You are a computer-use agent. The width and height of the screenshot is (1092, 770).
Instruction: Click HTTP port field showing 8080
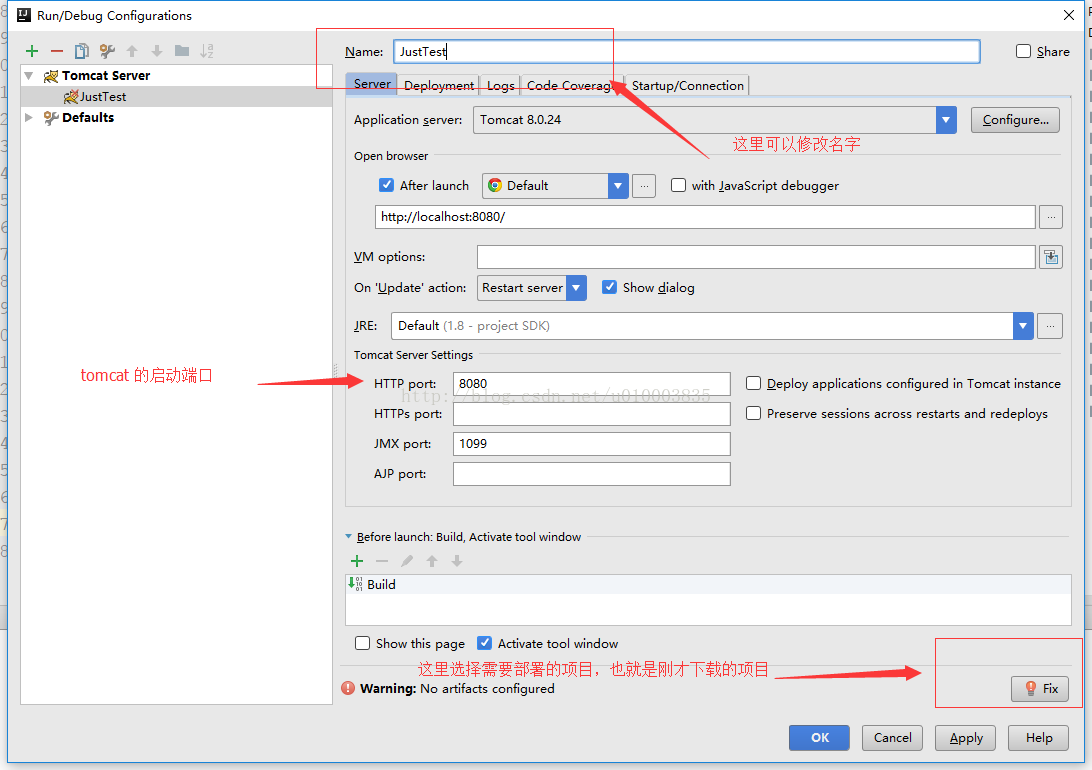point(591,384)
